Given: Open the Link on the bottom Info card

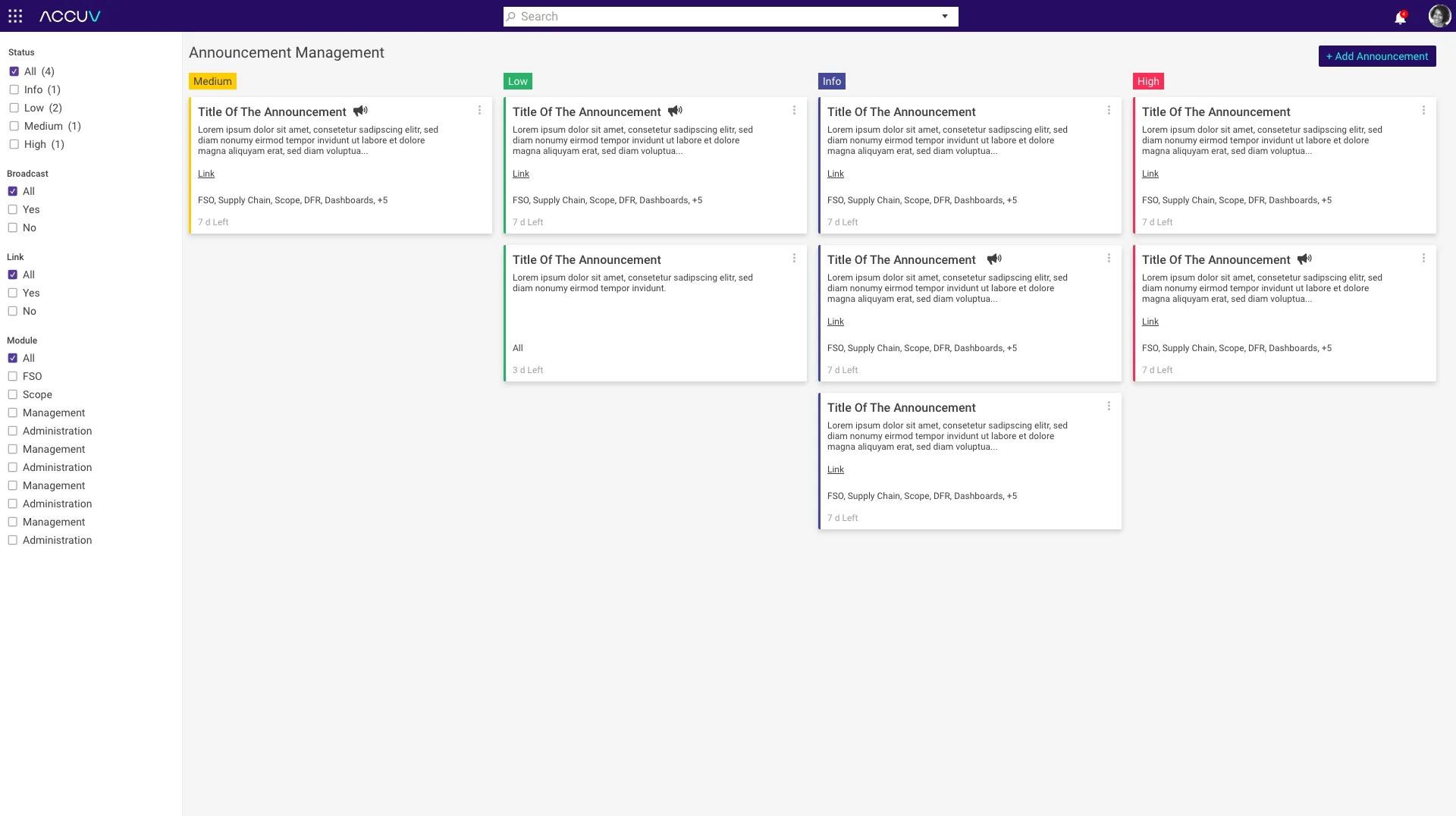Looking at the screenshot, I should pyautogui.click(x=836, y=469).
